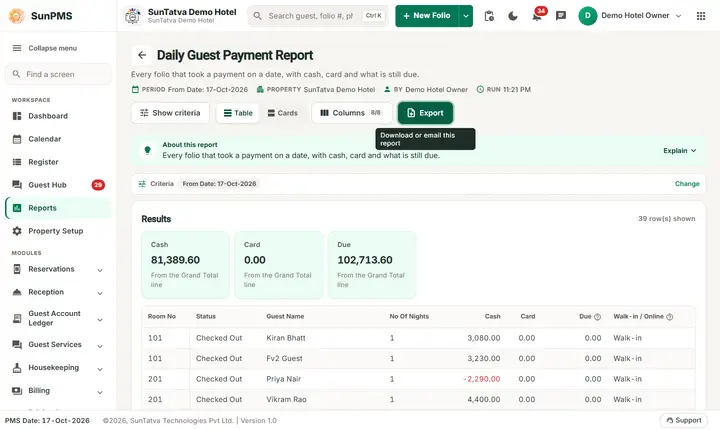
Task: Click the Kiran Bhatt guest name
Action: pos(286,338)
